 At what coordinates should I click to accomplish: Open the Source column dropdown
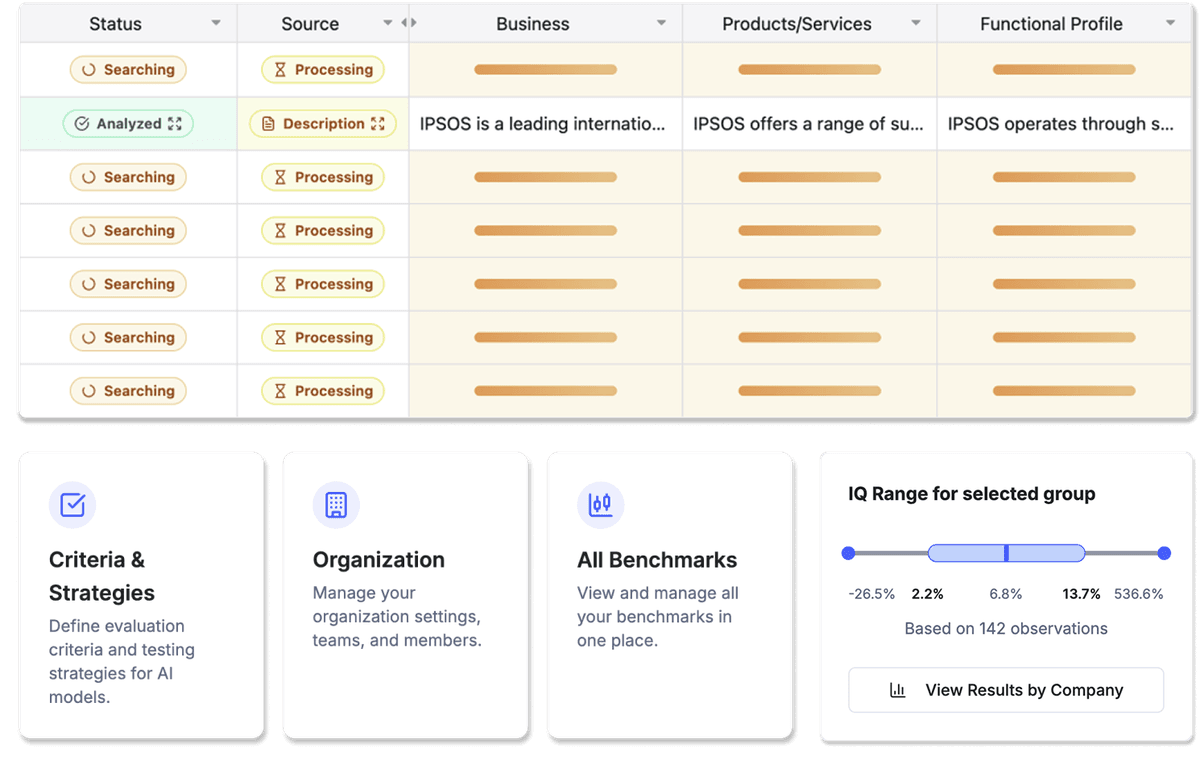(x=388, y=23)
